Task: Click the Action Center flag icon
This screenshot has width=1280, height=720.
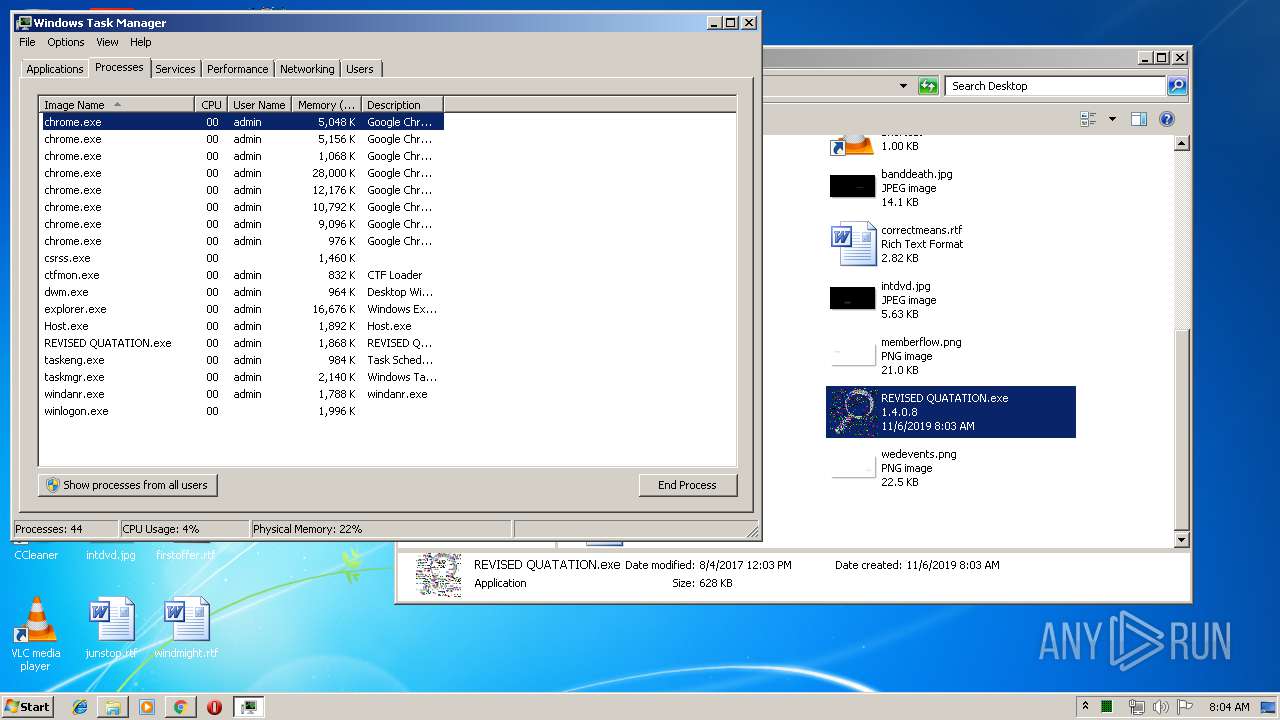Action: click(x=1185, y=707)
